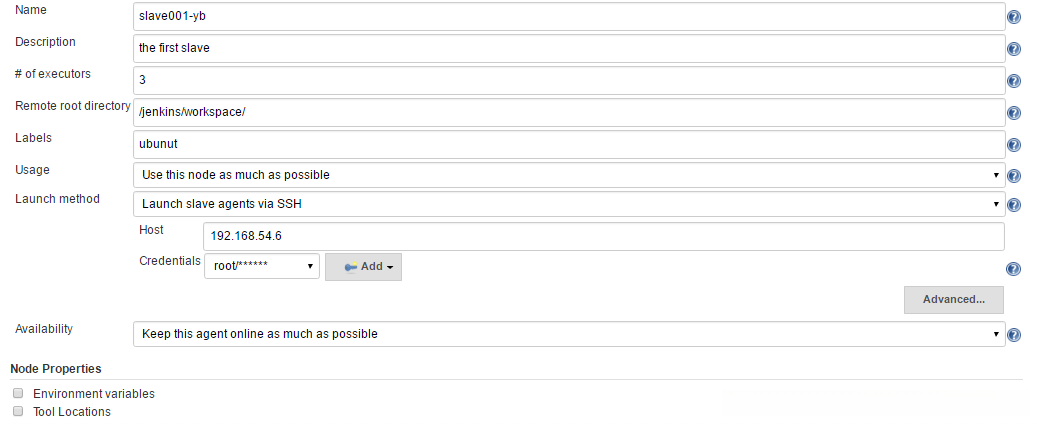The image size is (1037, 424).
Task: Enable the Environment variables checkbox
Action: coord(18,394)
